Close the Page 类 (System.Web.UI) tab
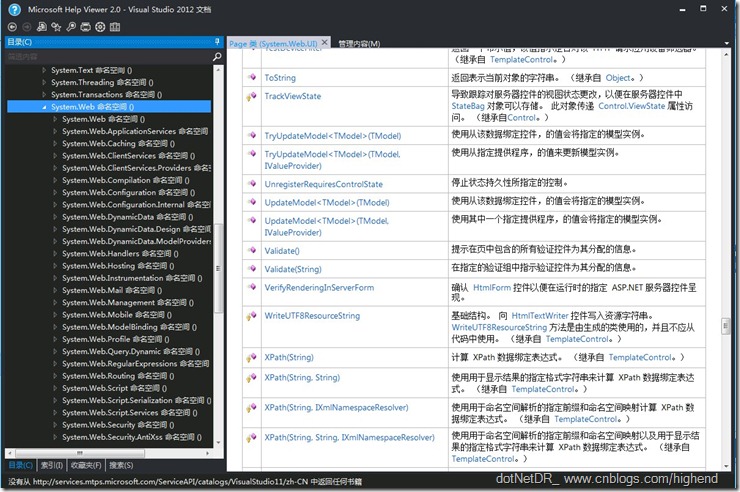This screenshot has height=492, width=740. click(x=325, y=42)
